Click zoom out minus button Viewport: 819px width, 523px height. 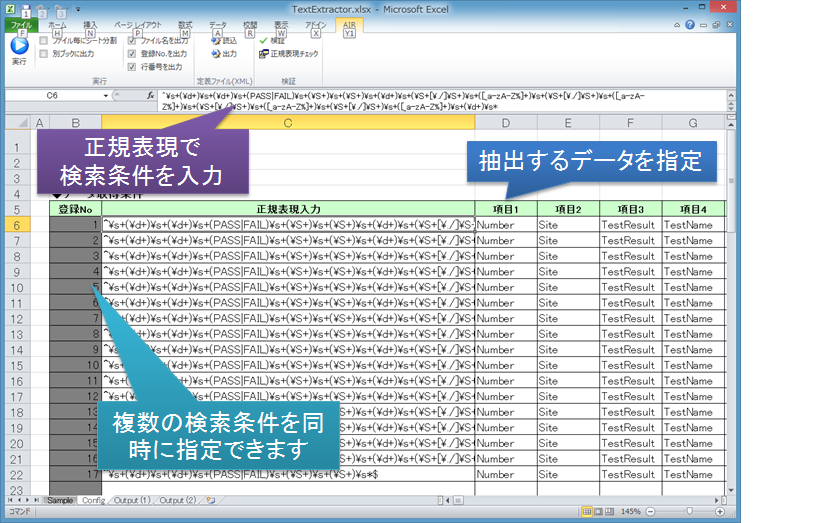650,512
